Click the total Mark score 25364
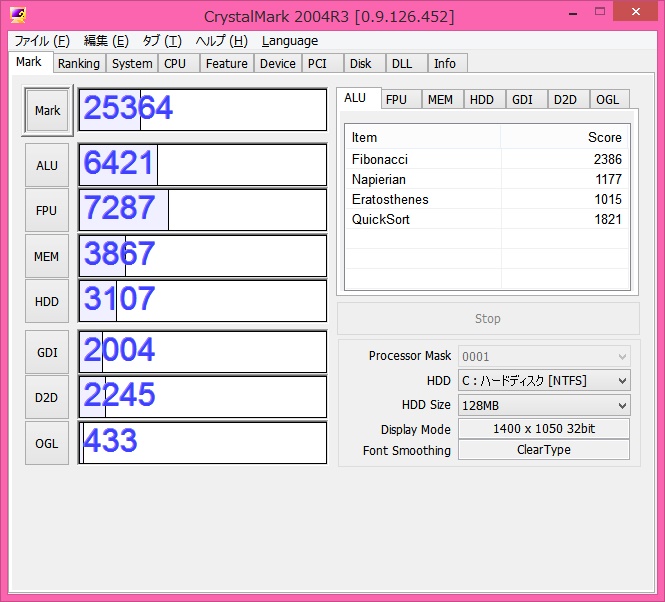Image resolution: width=665 pixels, height=602 pixels. (128, 107)
